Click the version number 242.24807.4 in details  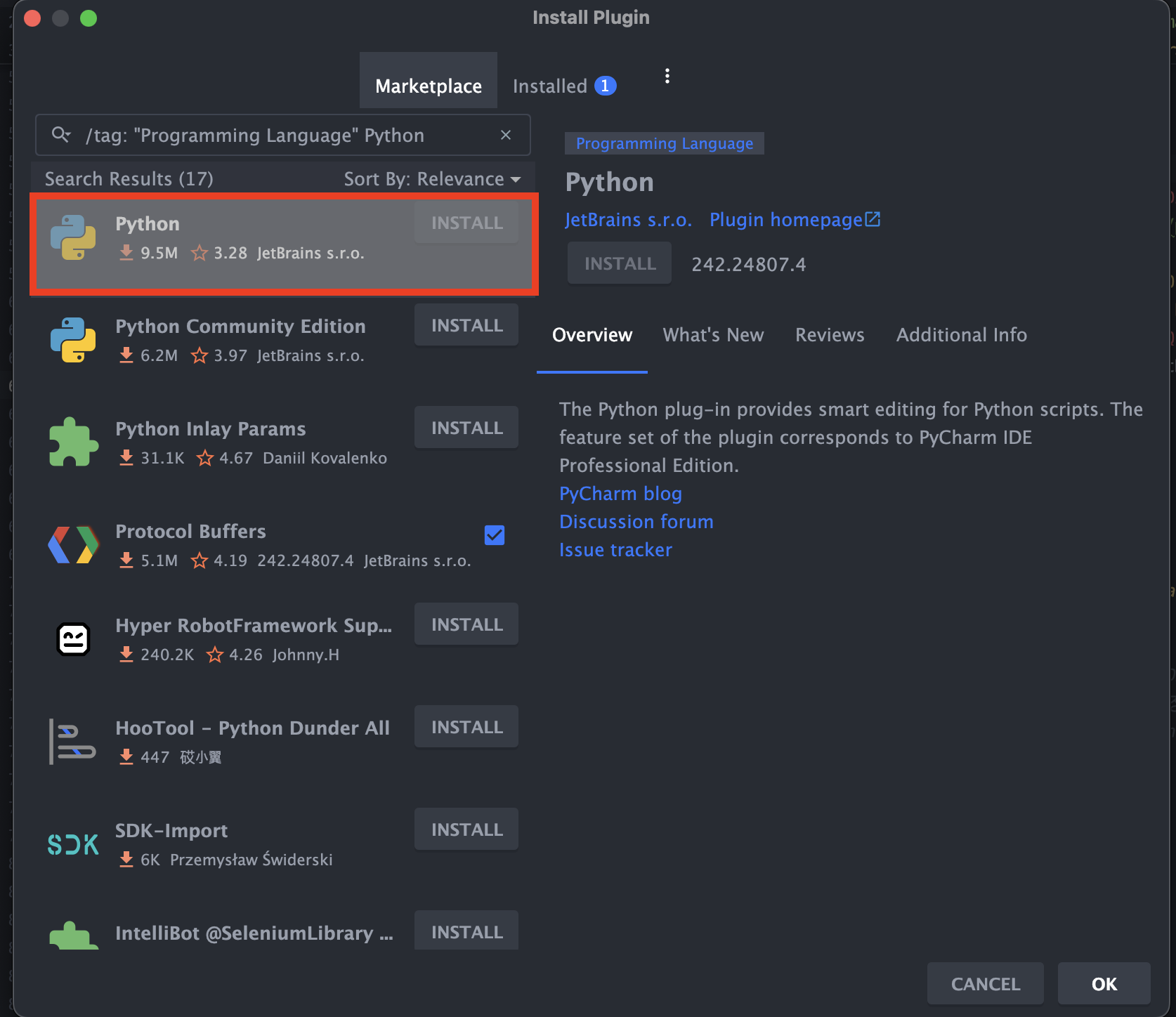coord(749,265)
